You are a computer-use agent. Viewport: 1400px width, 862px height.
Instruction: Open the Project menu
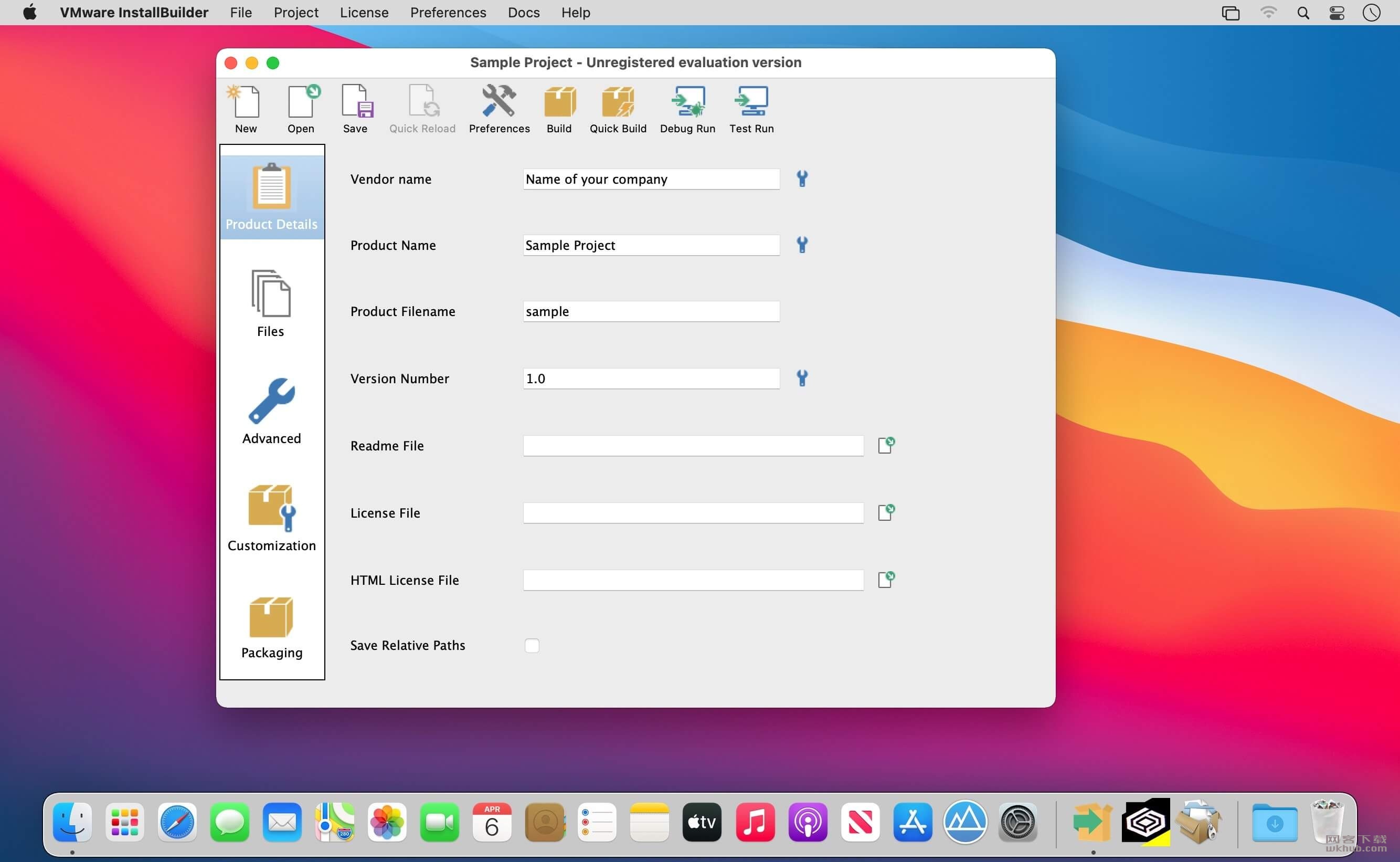296,13
